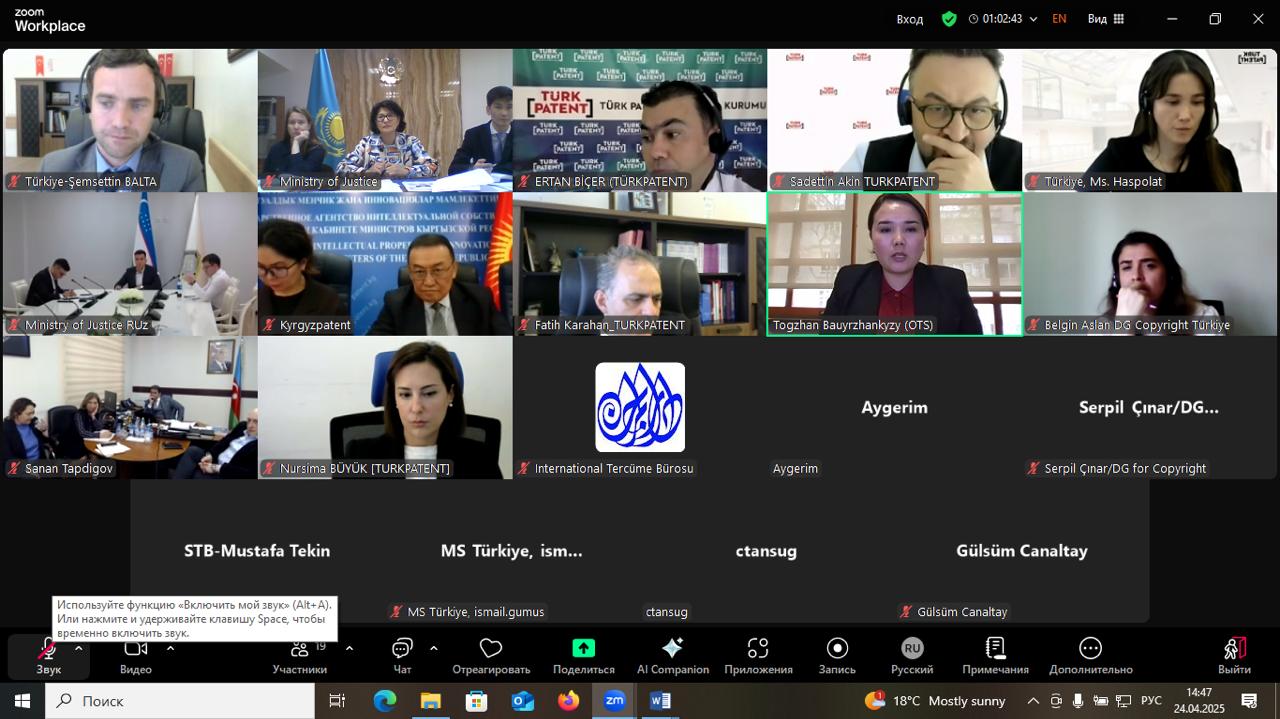Open the Чат chat panel

coord(402,657)
